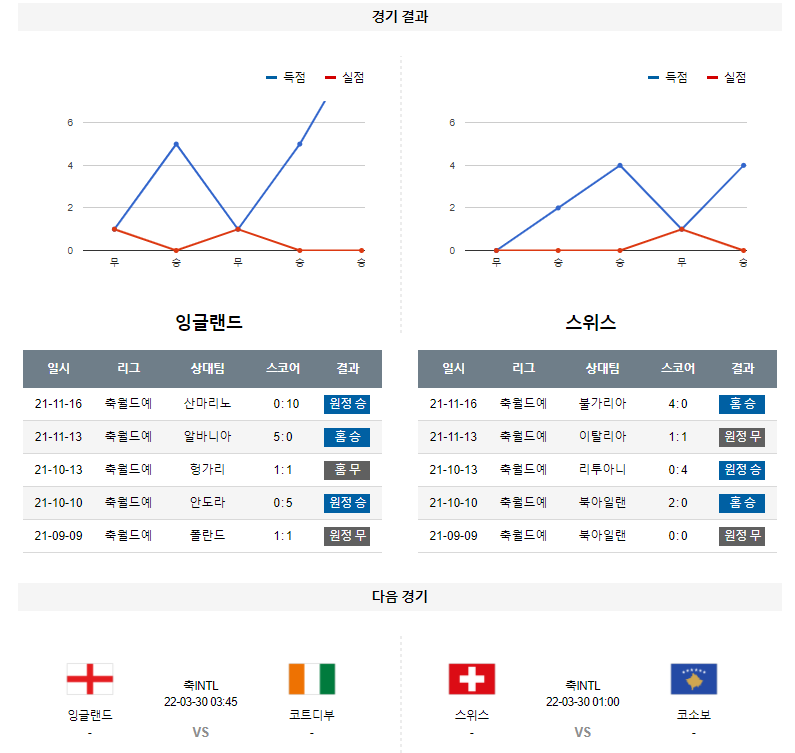This screenshot has width=795, height=753.
Task: Click England table 일시 column header
Action: click(58, 369)
